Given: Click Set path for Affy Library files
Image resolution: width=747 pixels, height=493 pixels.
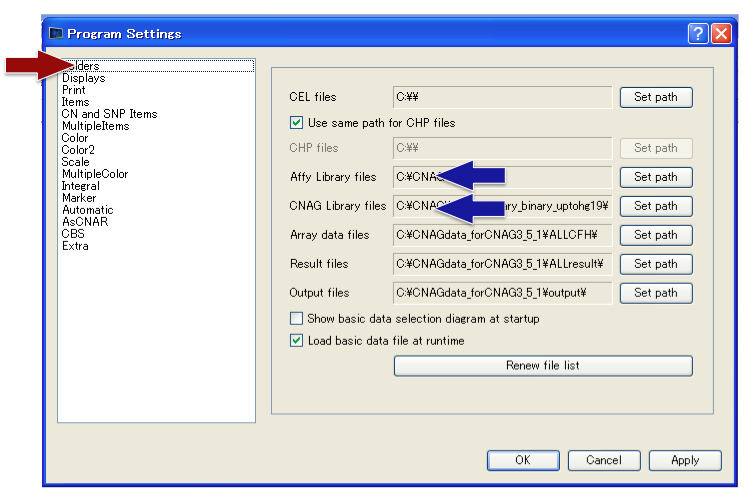Looking at the screenshot, I should click(x=656, y=177).
